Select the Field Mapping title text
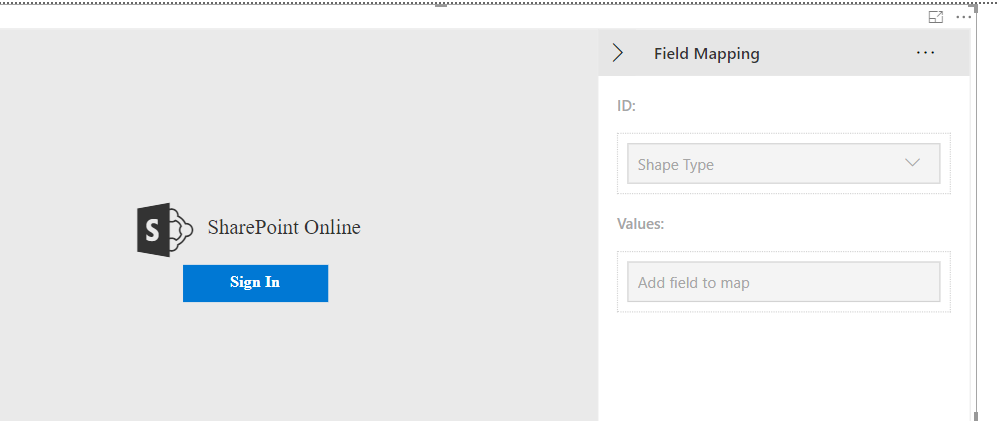The height and width of the screenshot is (421, 997). [x=706, y=54]
